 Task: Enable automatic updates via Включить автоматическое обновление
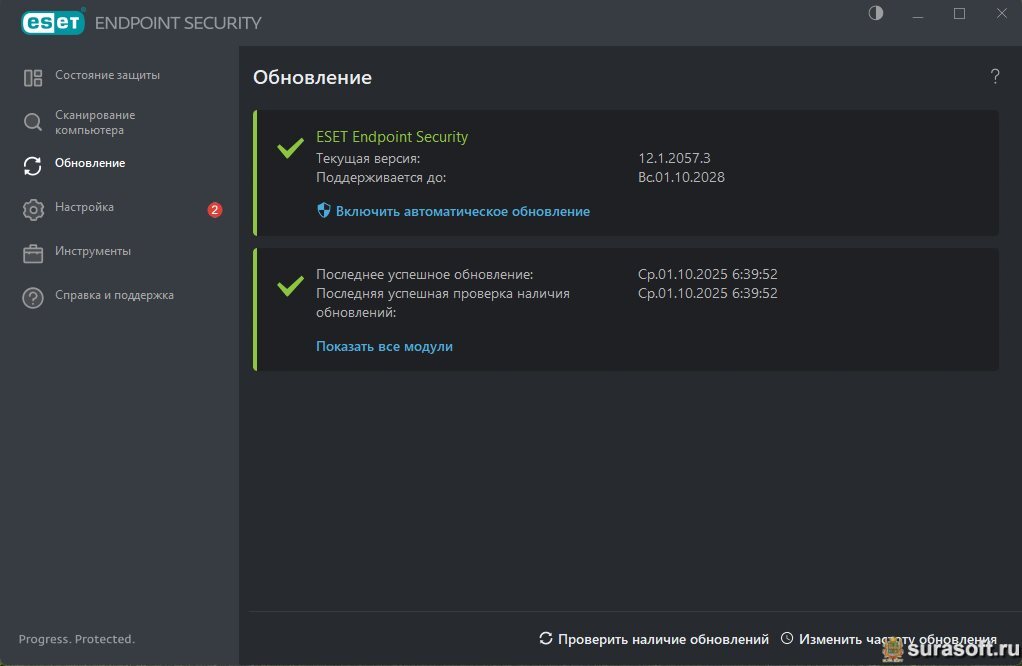[462, 212]
